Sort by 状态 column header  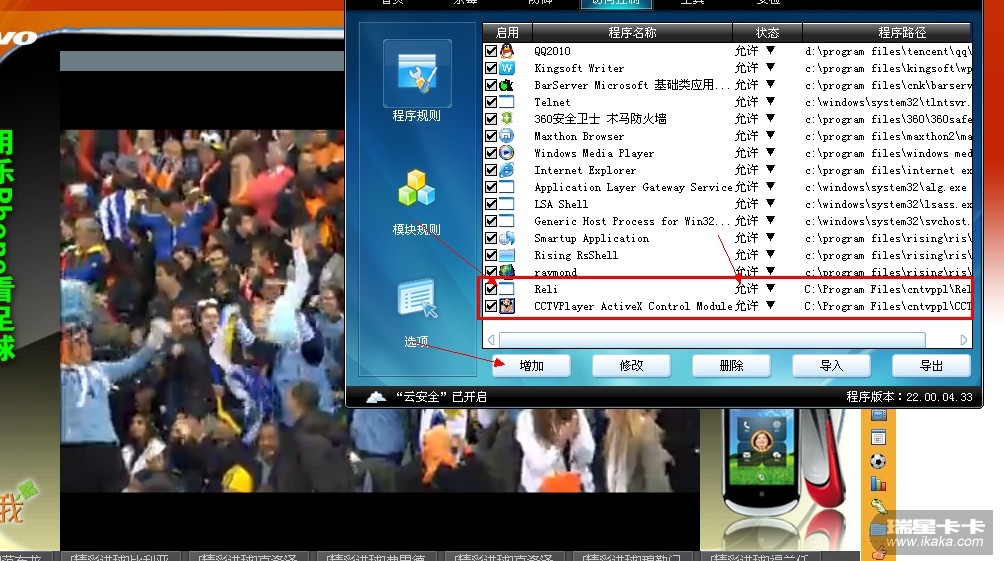[x=767, y=32]
